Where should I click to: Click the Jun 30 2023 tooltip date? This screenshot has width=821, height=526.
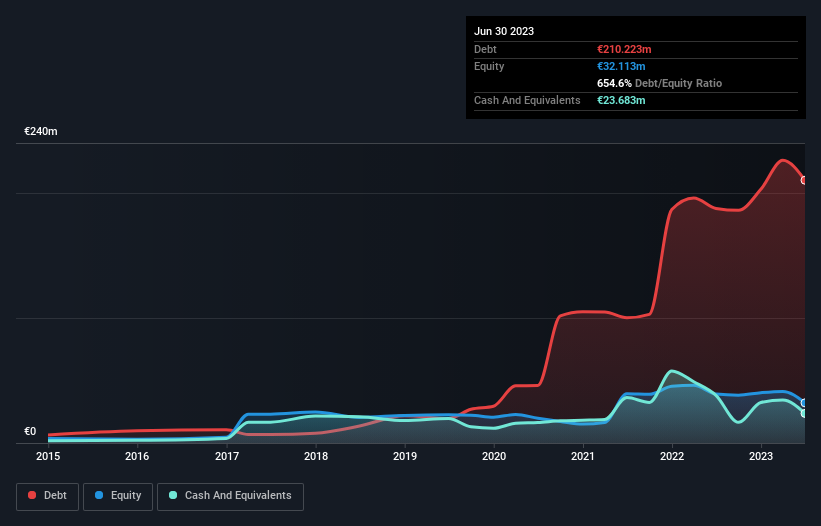(x=504, y=31)
